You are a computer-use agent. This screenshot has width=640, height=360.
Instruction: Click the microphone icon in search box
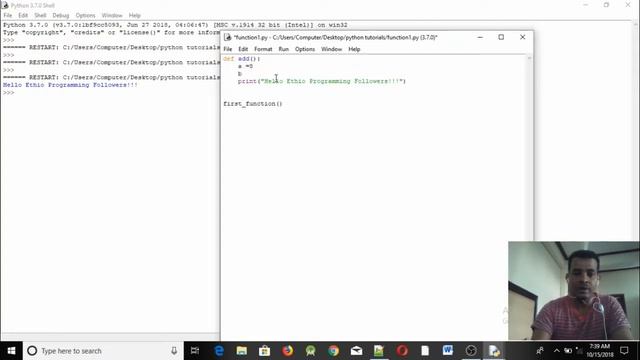click(174, 351)
